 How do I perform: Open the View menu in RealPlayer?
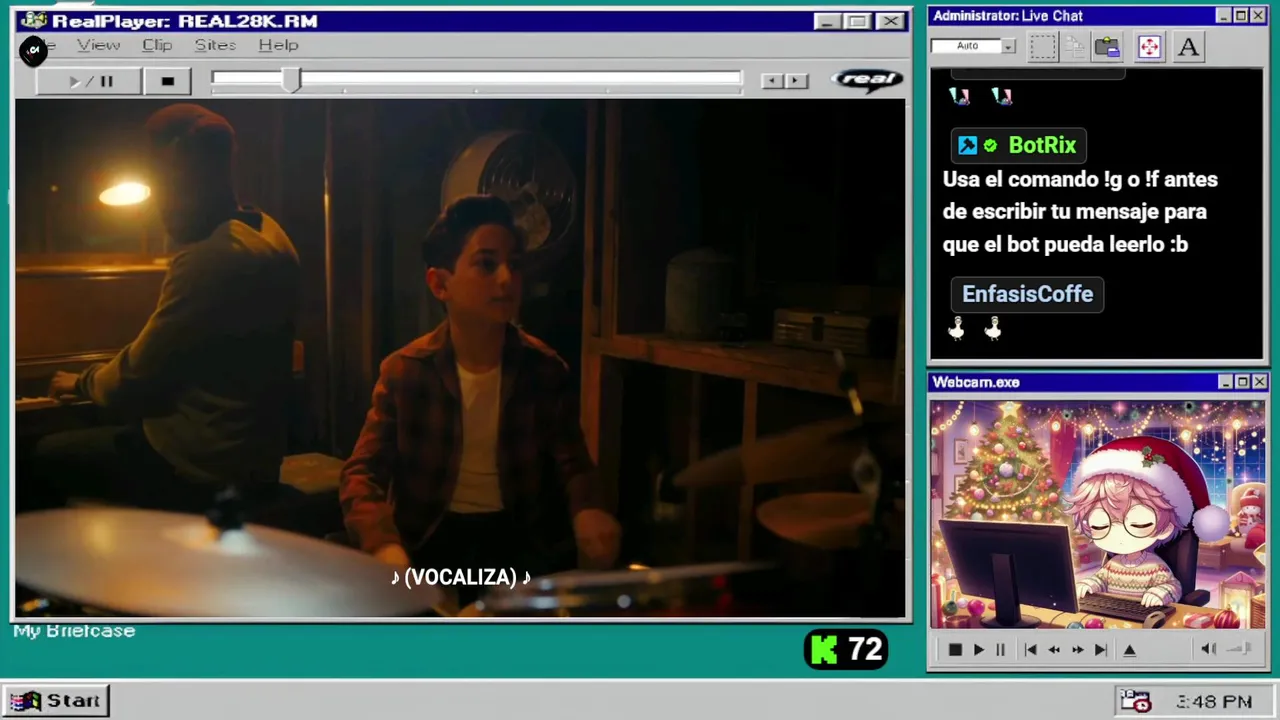pyautogui.click(x=98, y=45)
